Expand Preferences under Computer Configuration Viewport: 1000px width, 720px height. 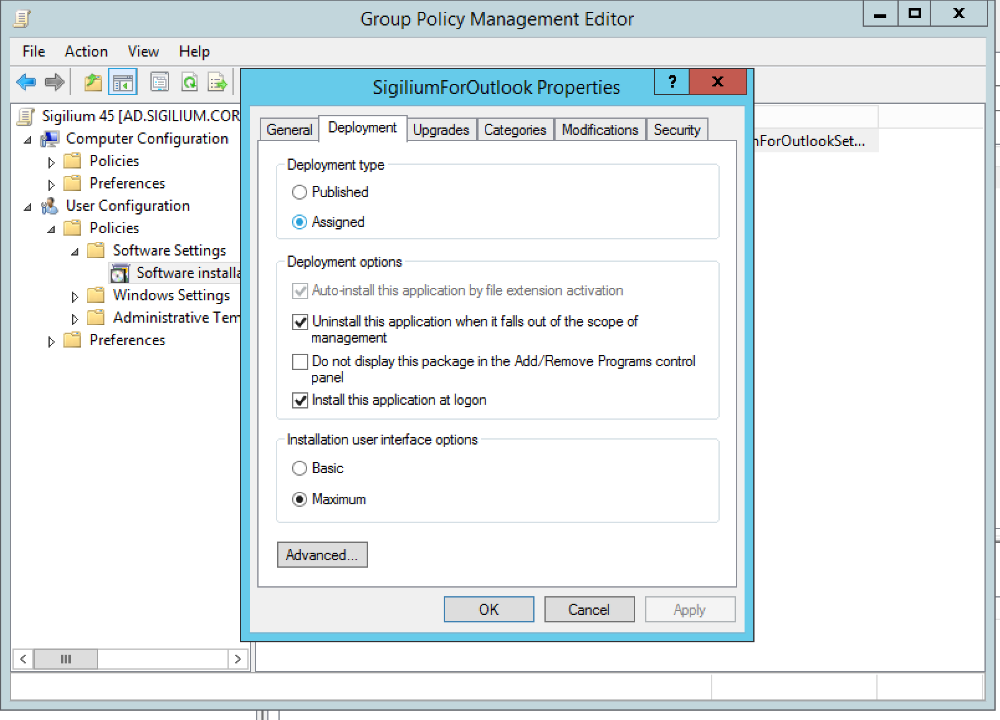pos(51,185)
